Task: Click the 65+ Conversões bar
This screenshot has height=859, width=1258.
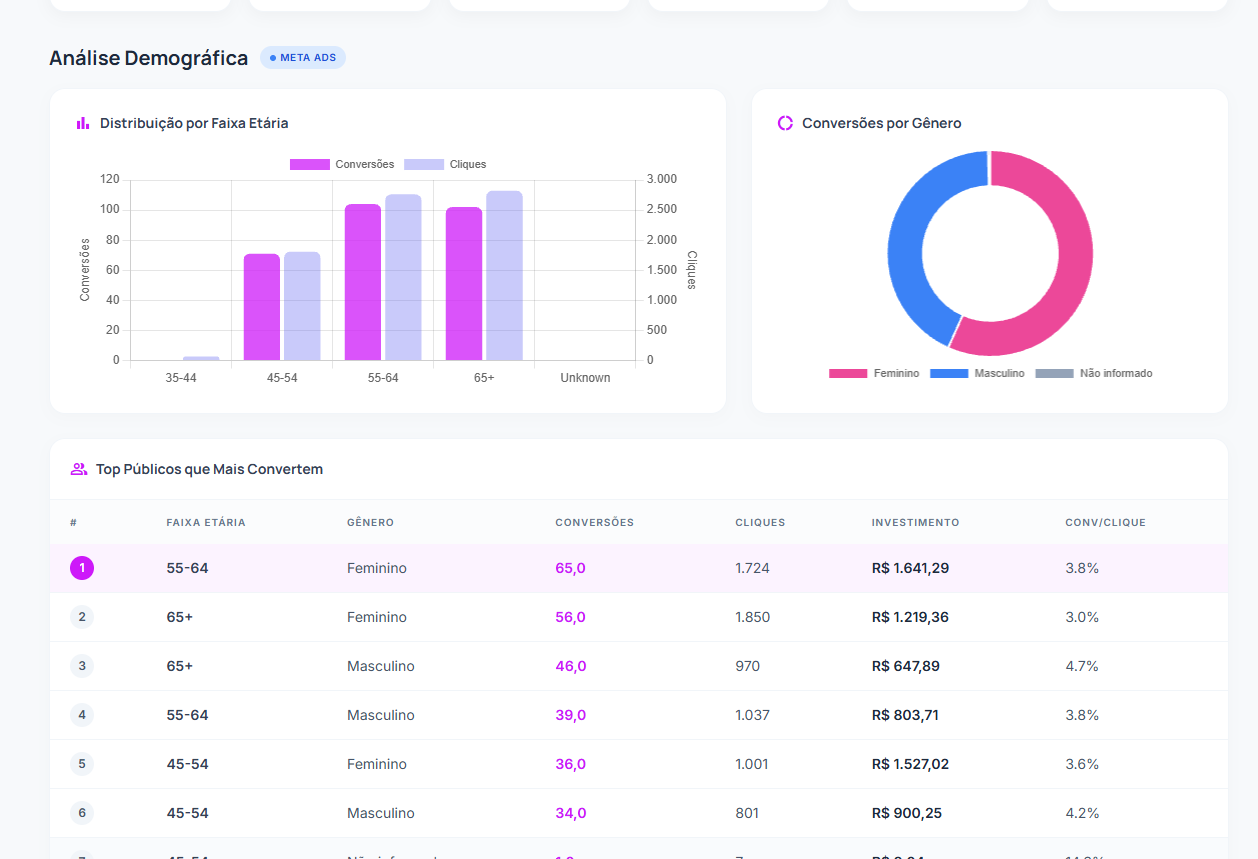Action: pyautogui.click(x=464, y=283)
